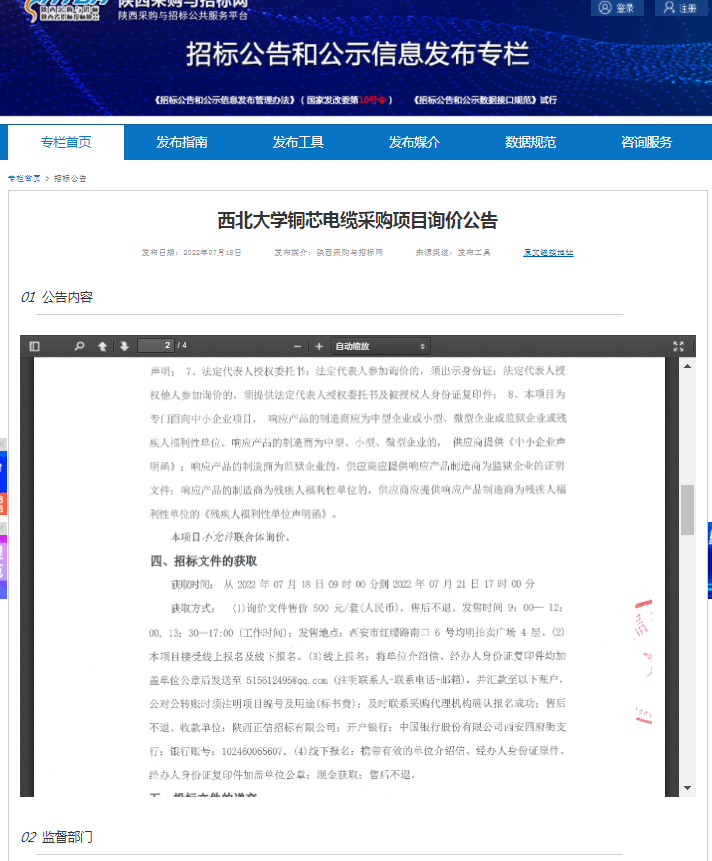Viewport: 712px width, 861px height.
Task: Open the 发布指南 tab
Action: (182, 142)
